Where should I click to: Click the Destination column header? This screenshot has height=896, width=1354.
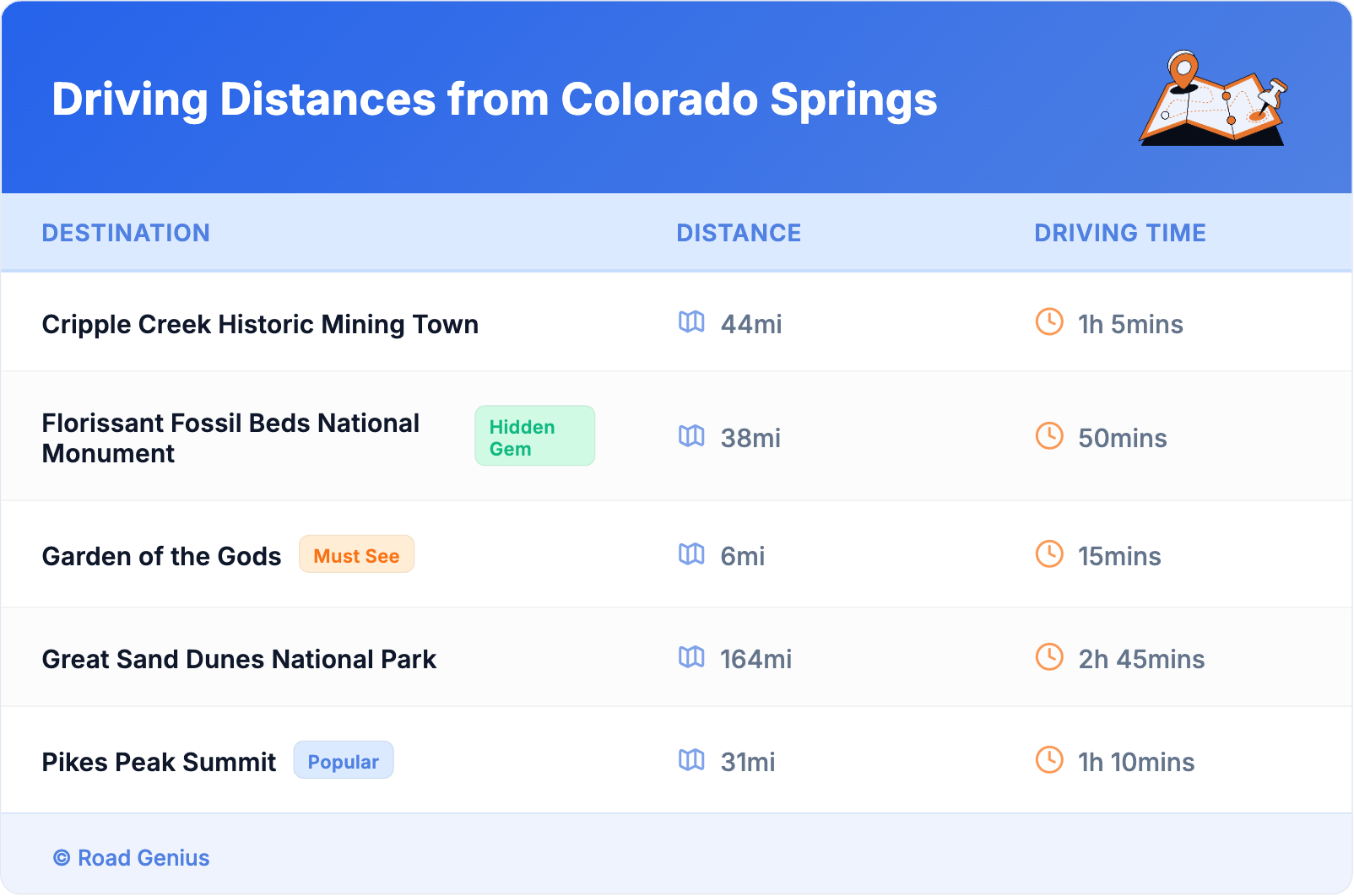[126, 233]
